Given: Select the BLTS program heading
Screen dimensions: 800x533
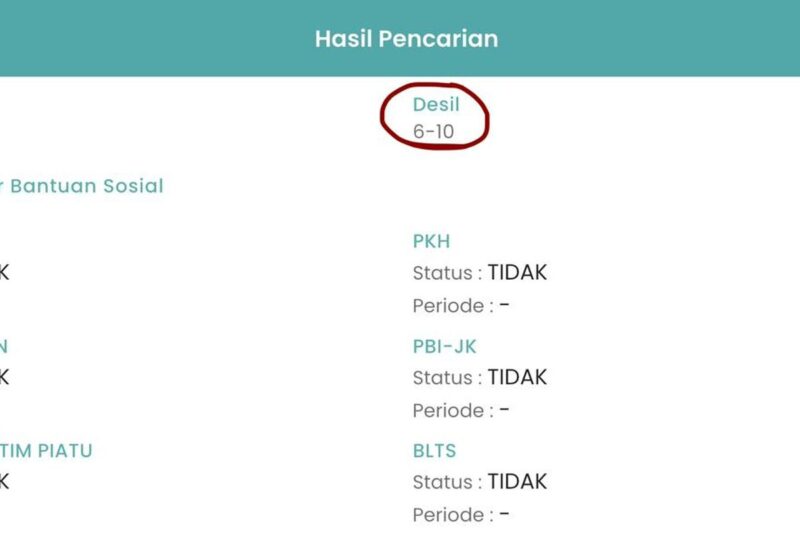Looking at the screenshot, I should 434,451.
